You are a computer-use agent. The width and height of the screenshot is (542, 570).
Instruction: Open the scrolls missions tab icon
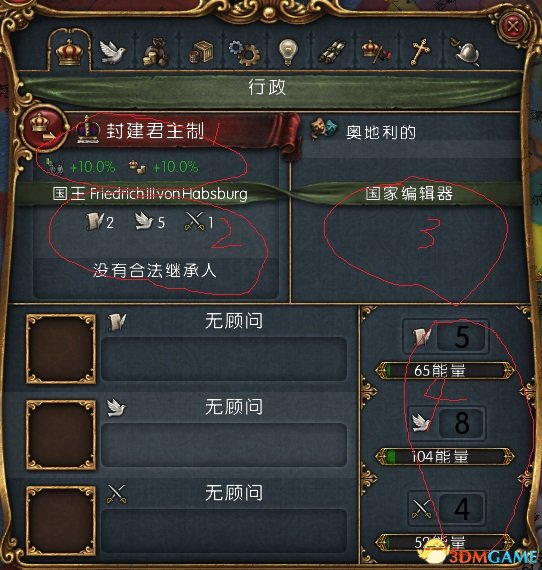point(332,51)
